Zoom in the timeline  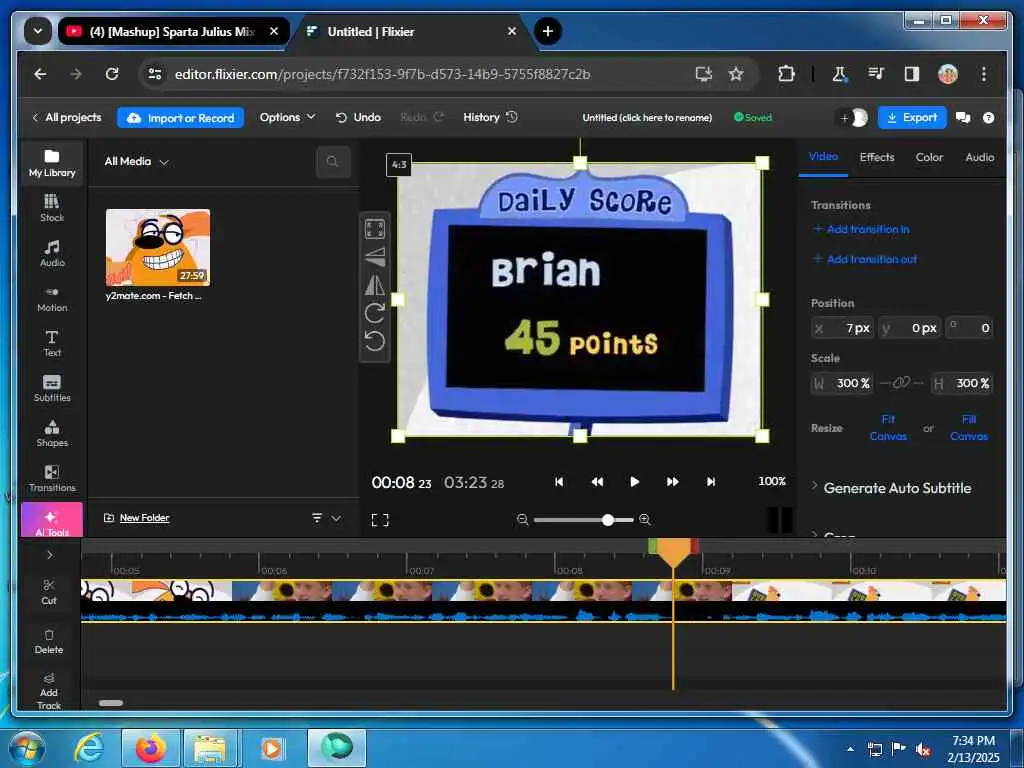click(x=645, y=520)
